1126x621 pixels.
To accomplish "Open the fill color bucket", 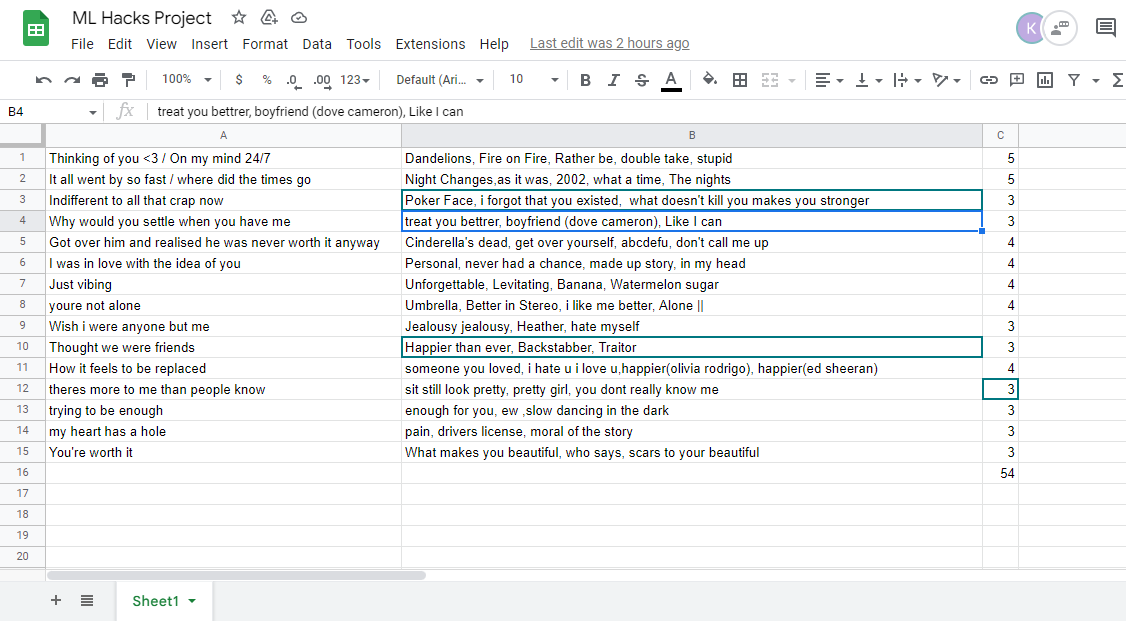I will click(709, 79).
